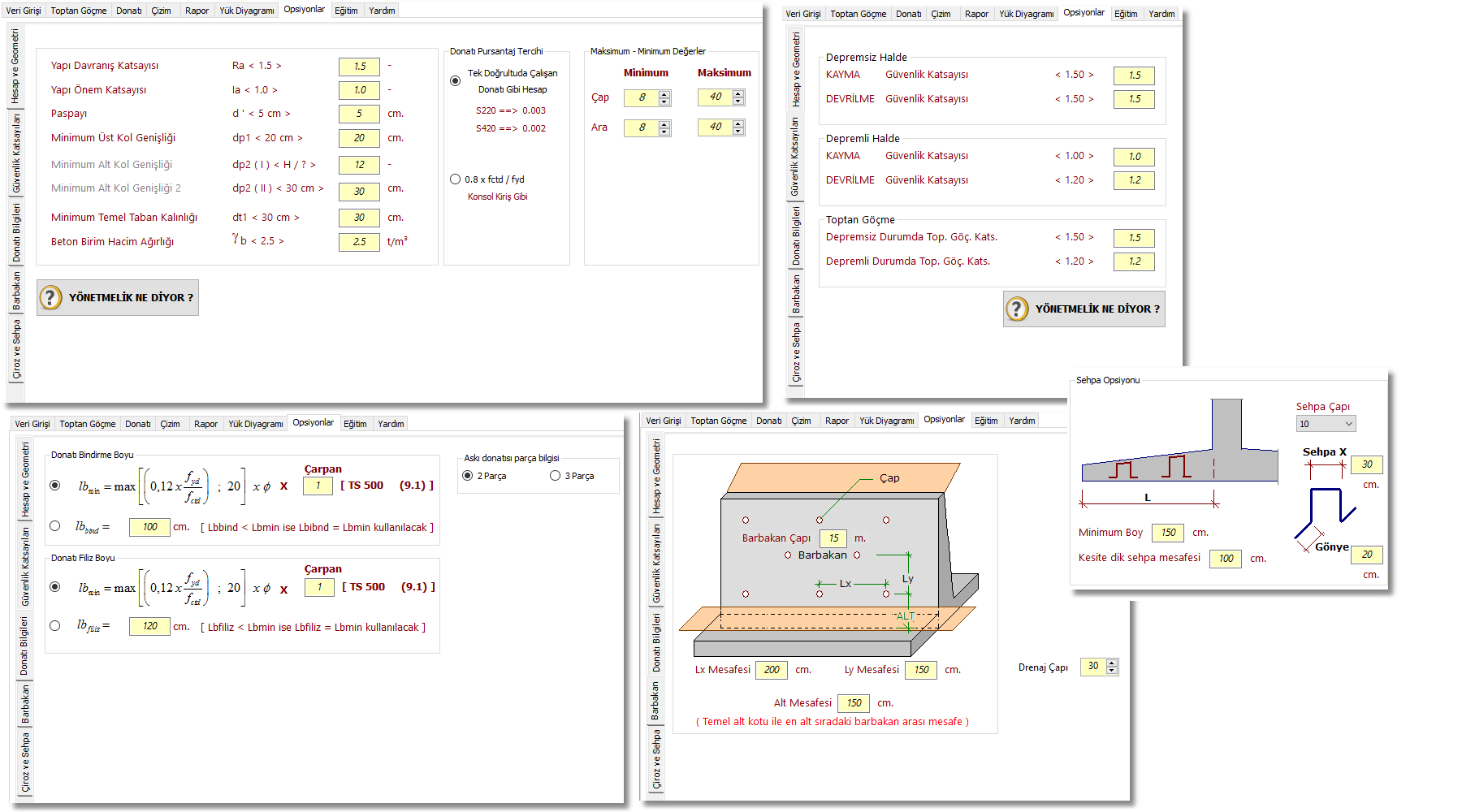This screenshot has height=812, width=1462.
Task: Open the Toptan Göçme tab in top-left window
Action: (x=79, y=11)
